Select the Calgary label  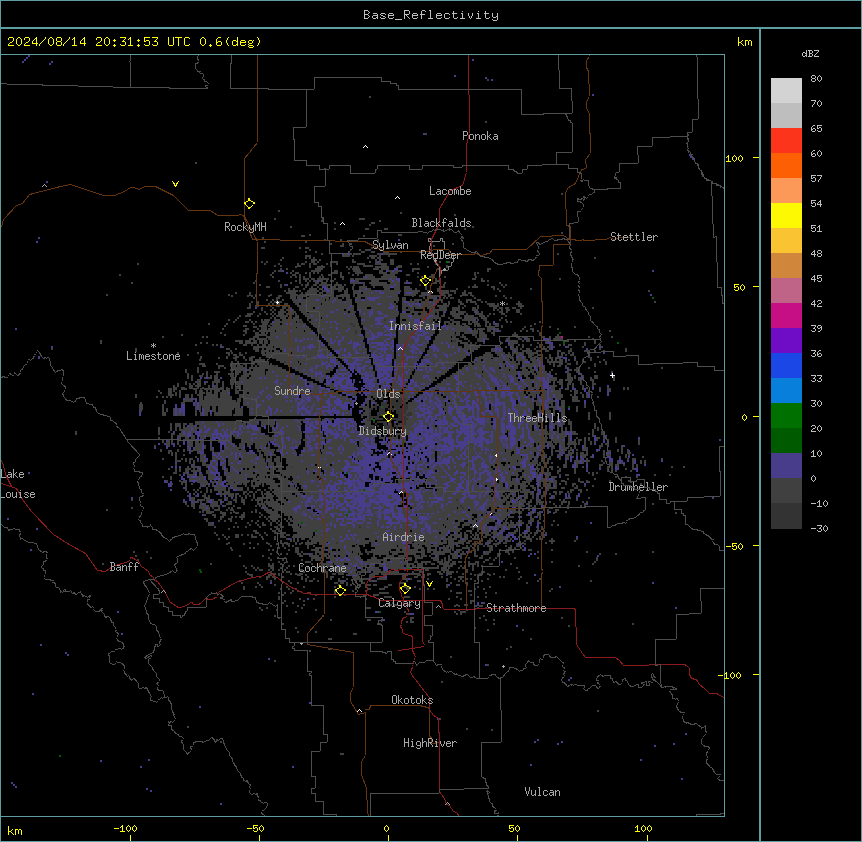pos(399,603)
